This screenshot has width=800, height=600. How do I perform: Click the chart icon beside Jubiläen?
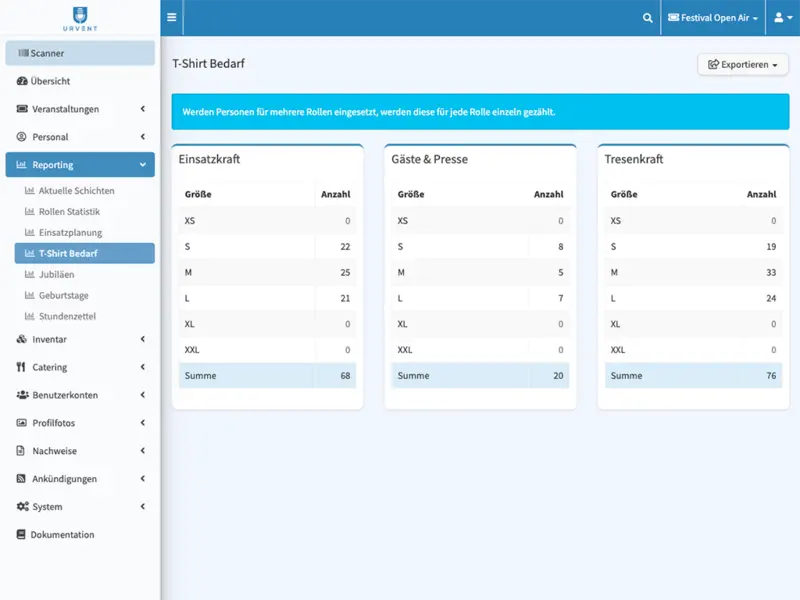click(x=30, y=274)
